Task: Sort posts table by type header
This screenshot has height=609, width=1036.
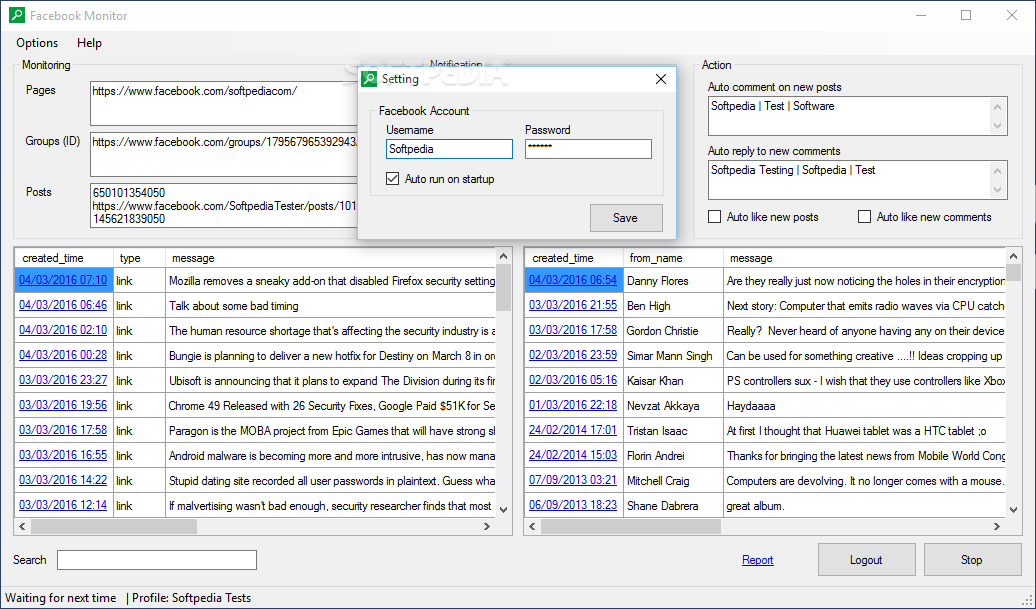Action: point(139,258)
